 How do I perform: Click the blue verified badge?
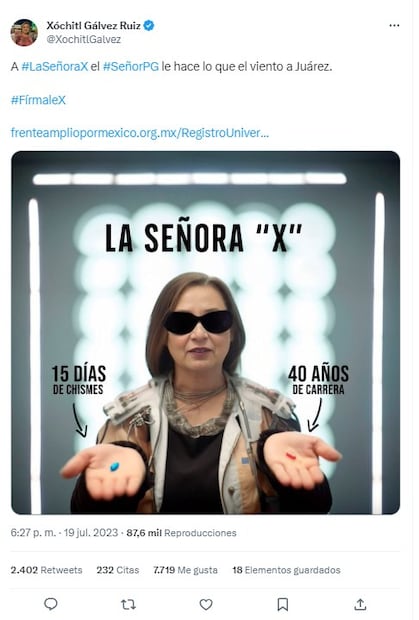pos(149,26)
